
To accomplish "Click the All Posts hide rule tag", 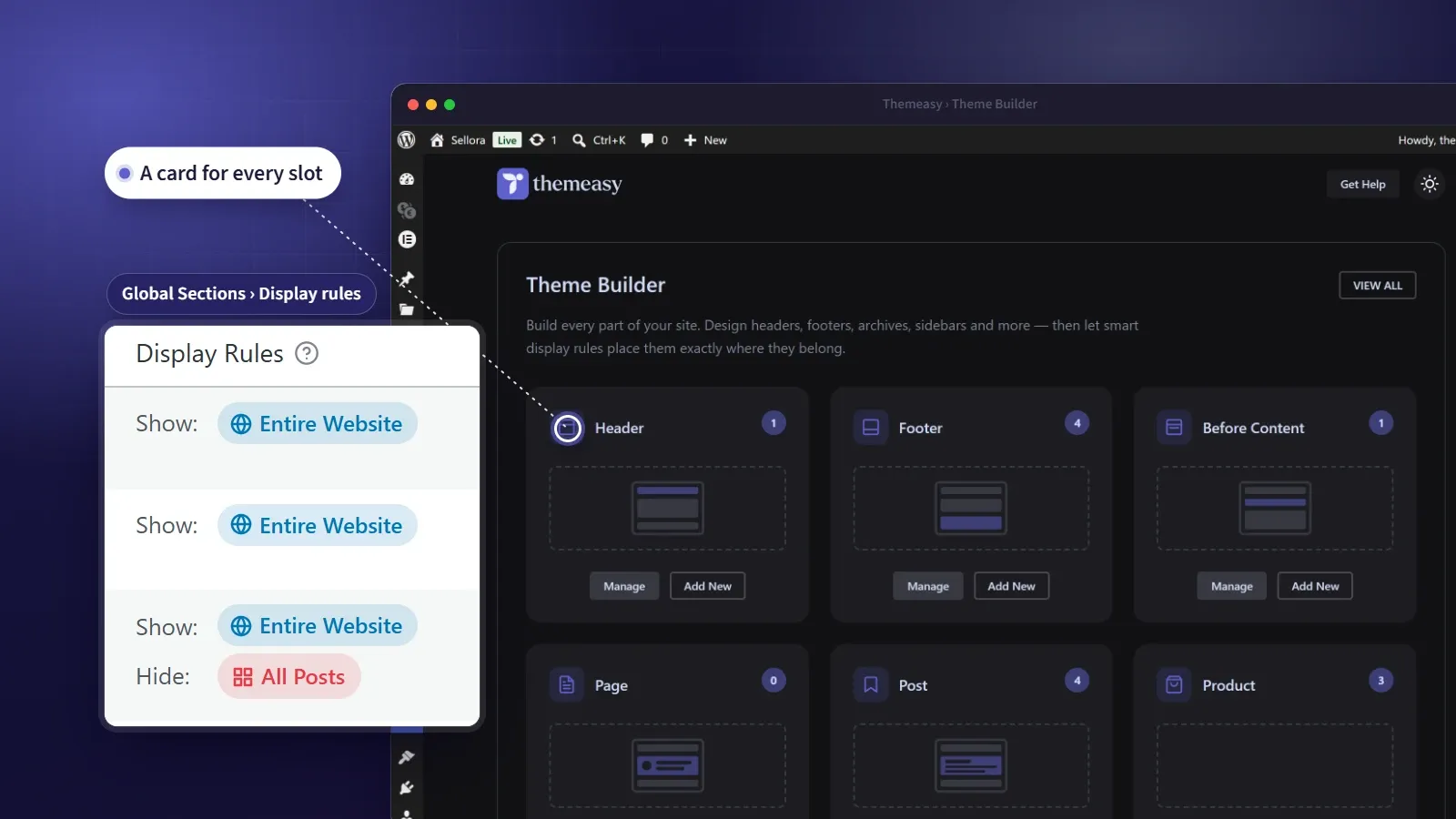I will coord(289,677).
